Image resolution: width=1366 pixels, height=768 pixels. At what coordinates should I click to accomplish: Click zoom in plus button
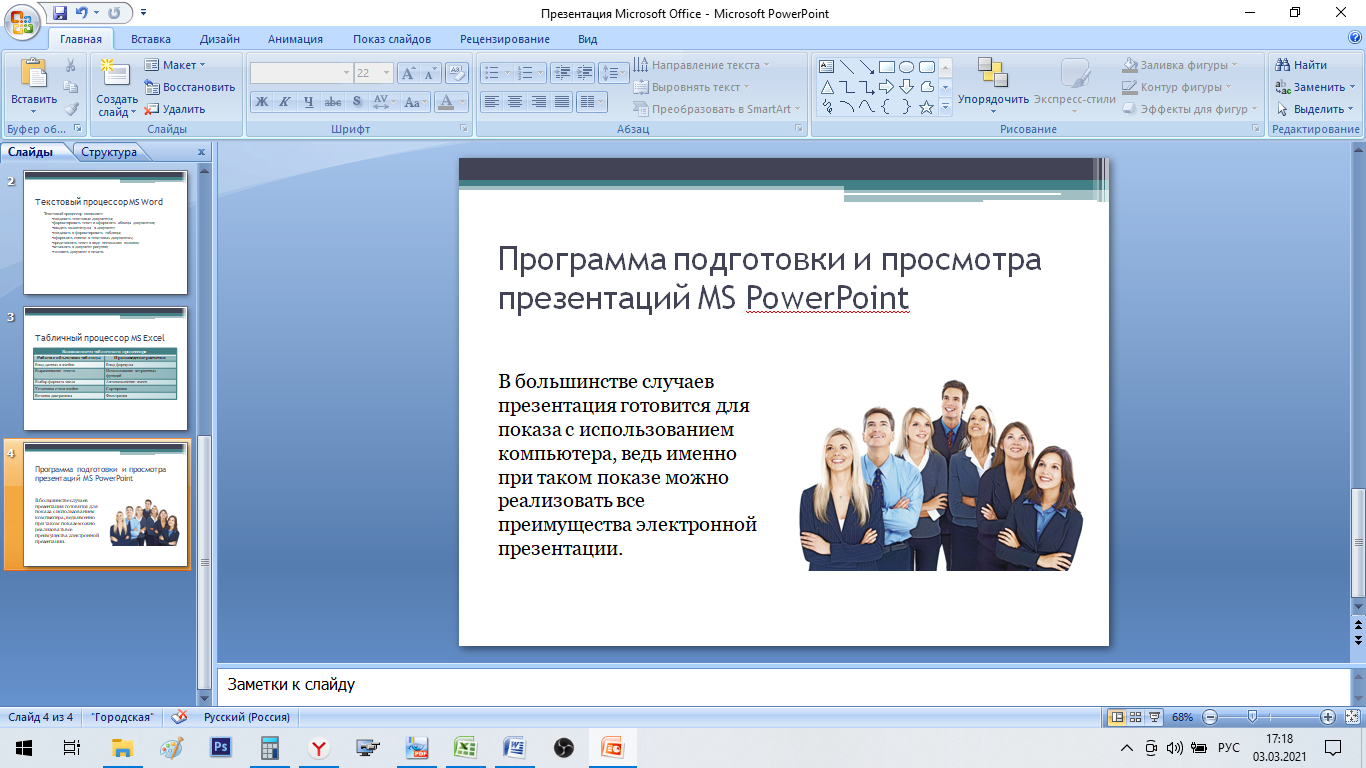pyautogui.click(x=1328, y=717)
